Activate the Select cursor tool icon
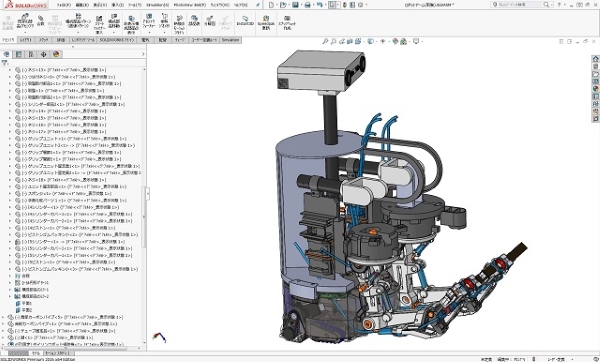 coord(332,5)
